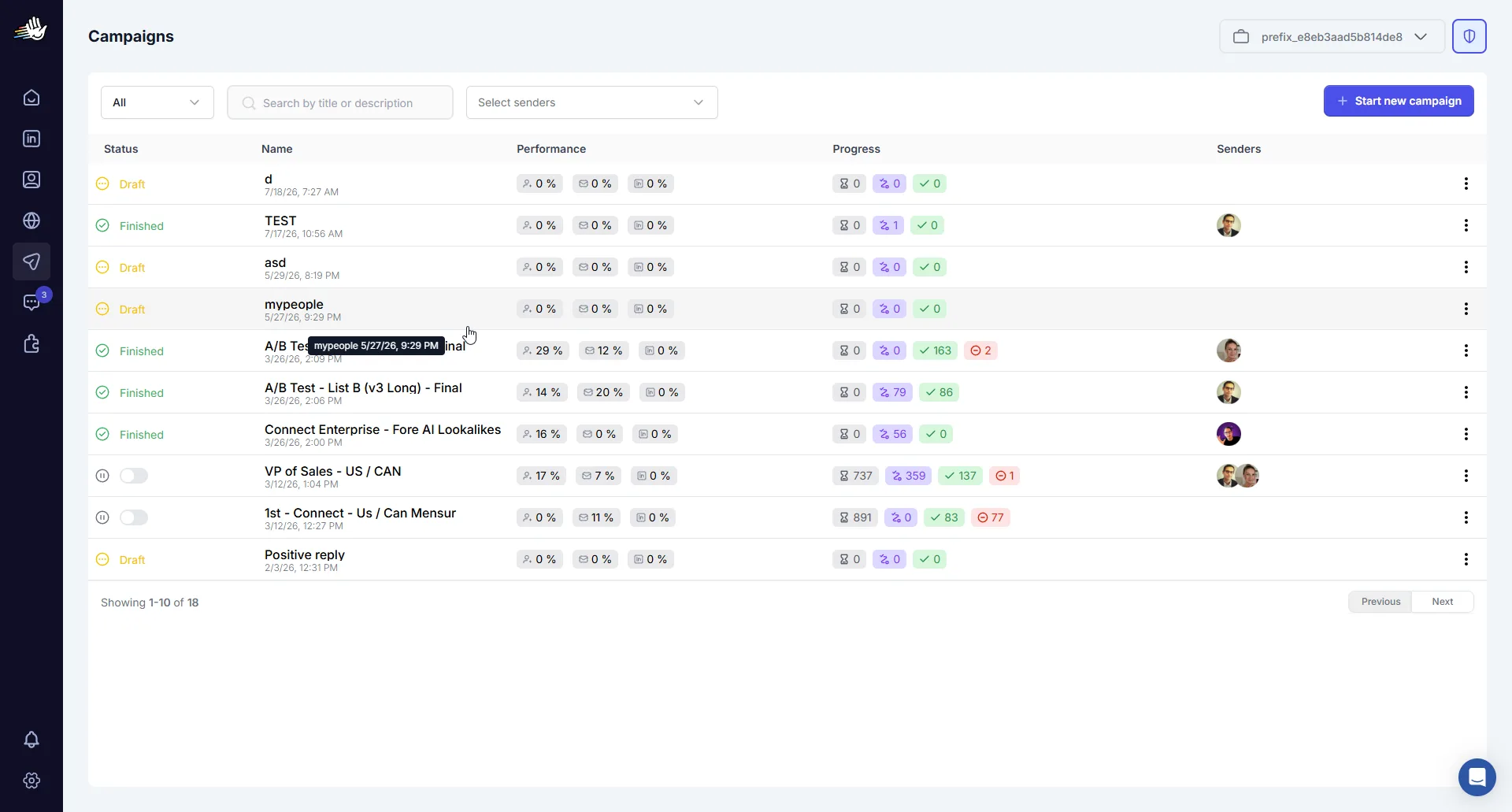Viewport: 1512px width, 812px height.
Task: Open the mypeople campaign name
Action: pos(294,304)
